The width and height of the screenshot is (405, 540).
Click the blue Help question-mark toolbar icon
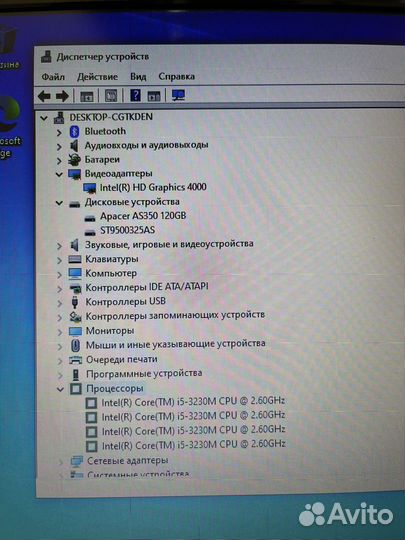click(135, 95)
